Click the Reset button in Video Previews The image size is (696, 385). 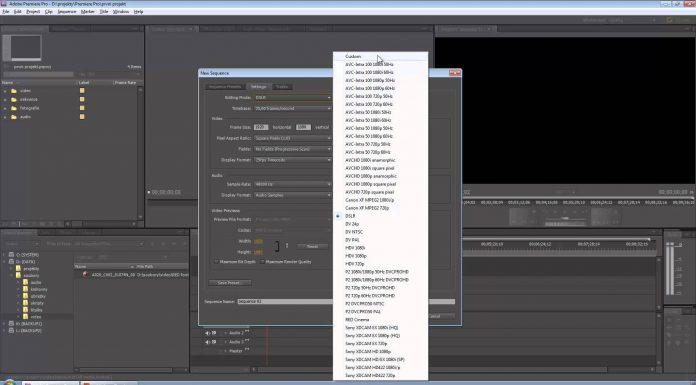click(312, 246)
